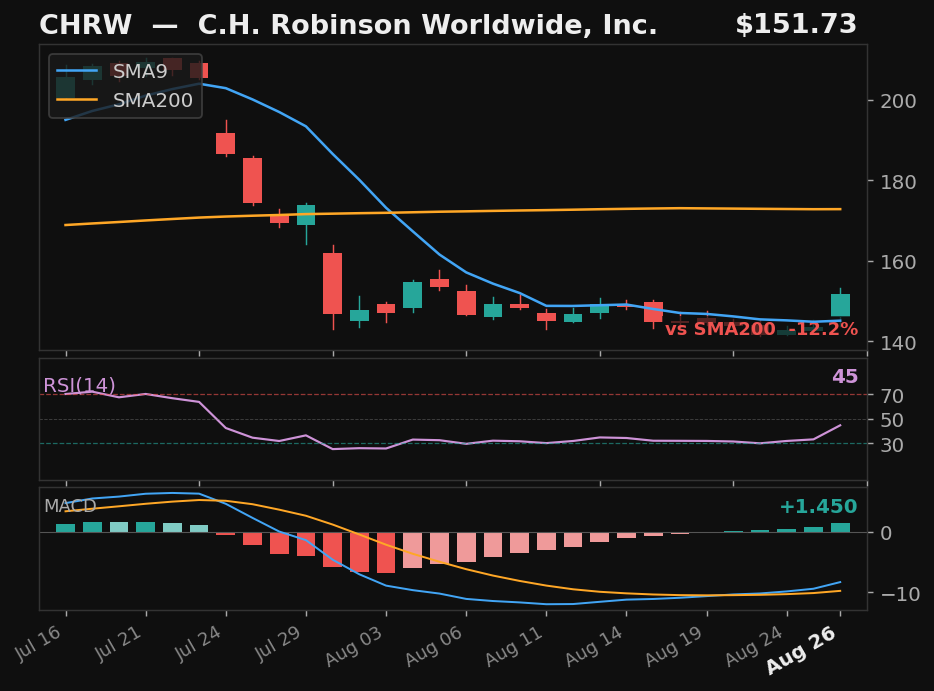Click the orange SMA200 legend line swatch
Image resolution: width=934 pixels, height=691 pixels.
[77, 100]
